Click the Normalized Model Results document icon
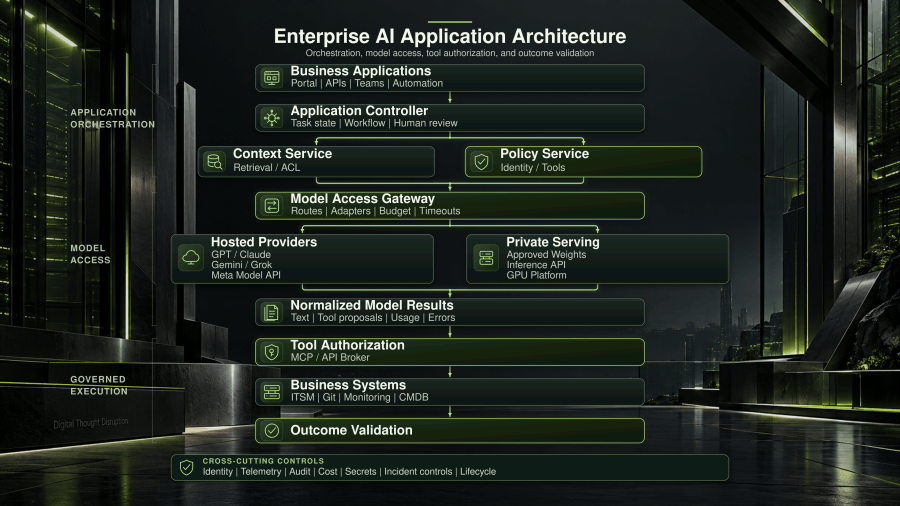Image resolution: width=900 pixels, height=506 pixels. tap(271, 312)
